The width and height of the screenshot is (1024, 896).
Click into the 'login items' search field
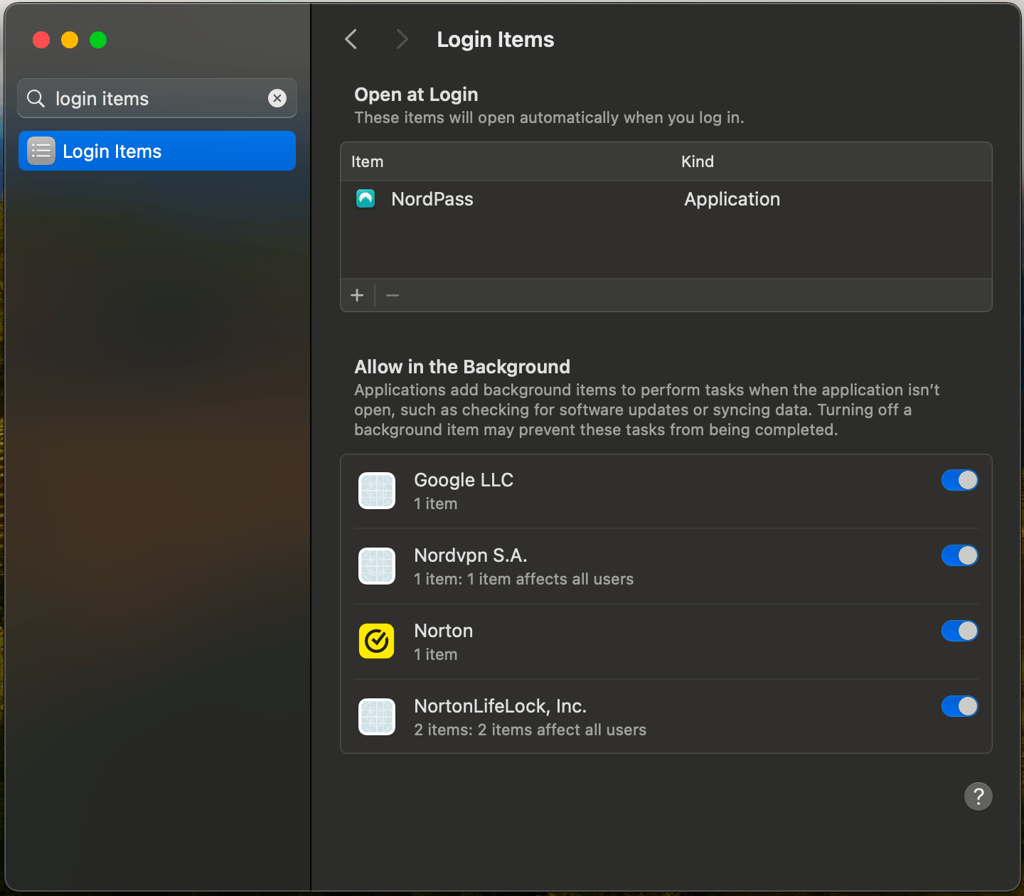(157, 98)
